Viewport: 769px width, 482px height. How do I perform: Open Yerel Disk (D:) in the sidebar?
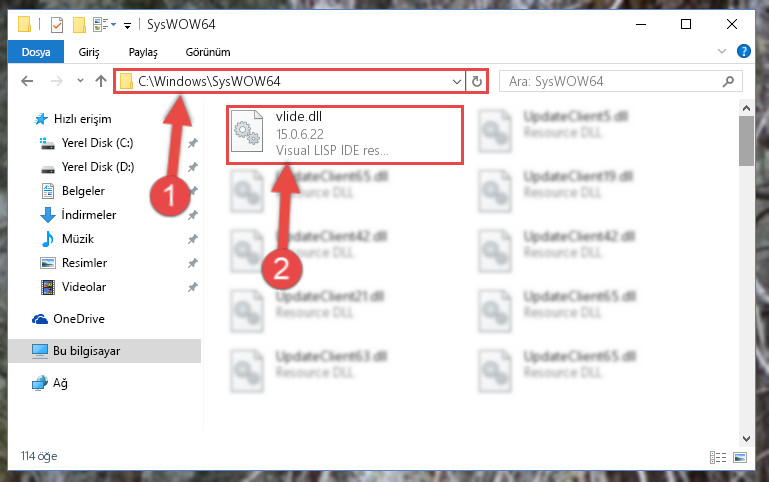(x=98, y=167)
